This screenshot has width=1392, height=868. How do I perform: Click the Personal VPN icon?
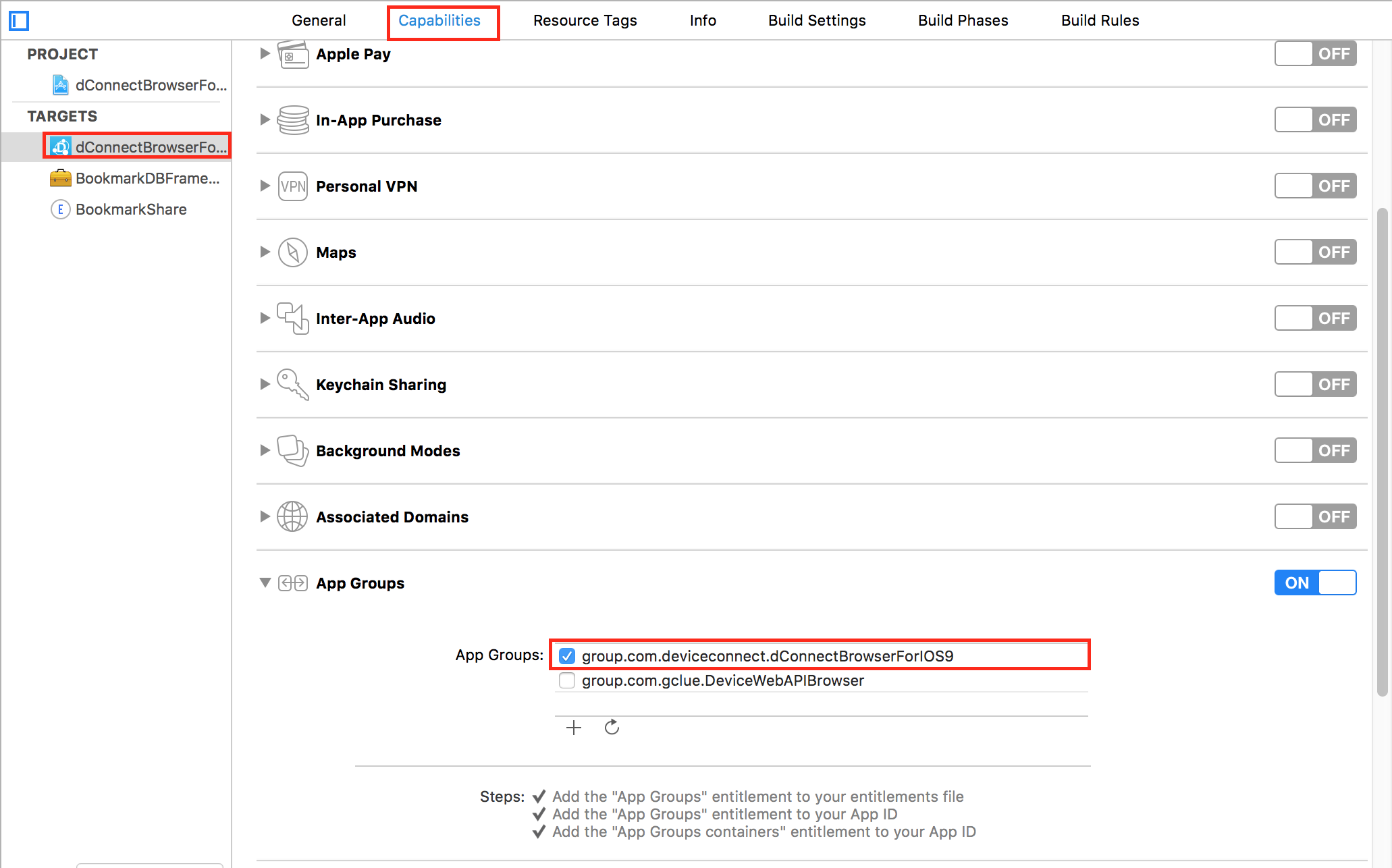[293, 186]
